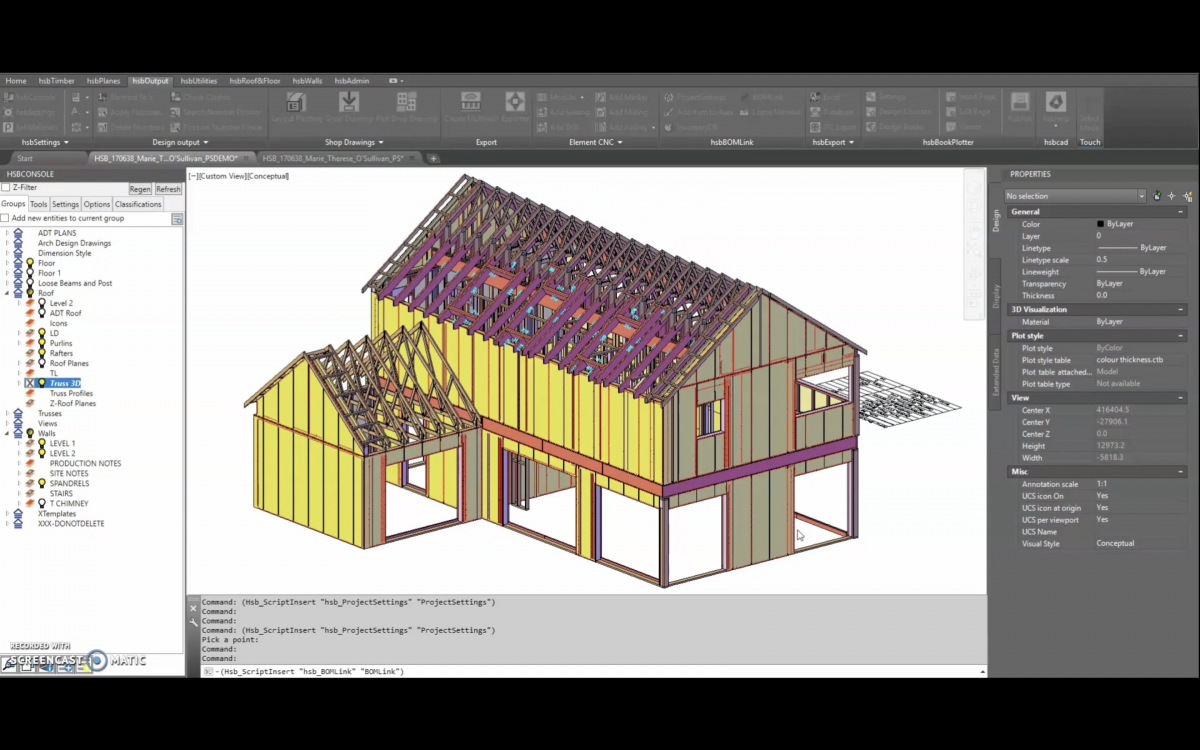The width and height of the screenshot is (1200, 750).
Task: Click the Refresh button
Action: 168,189
